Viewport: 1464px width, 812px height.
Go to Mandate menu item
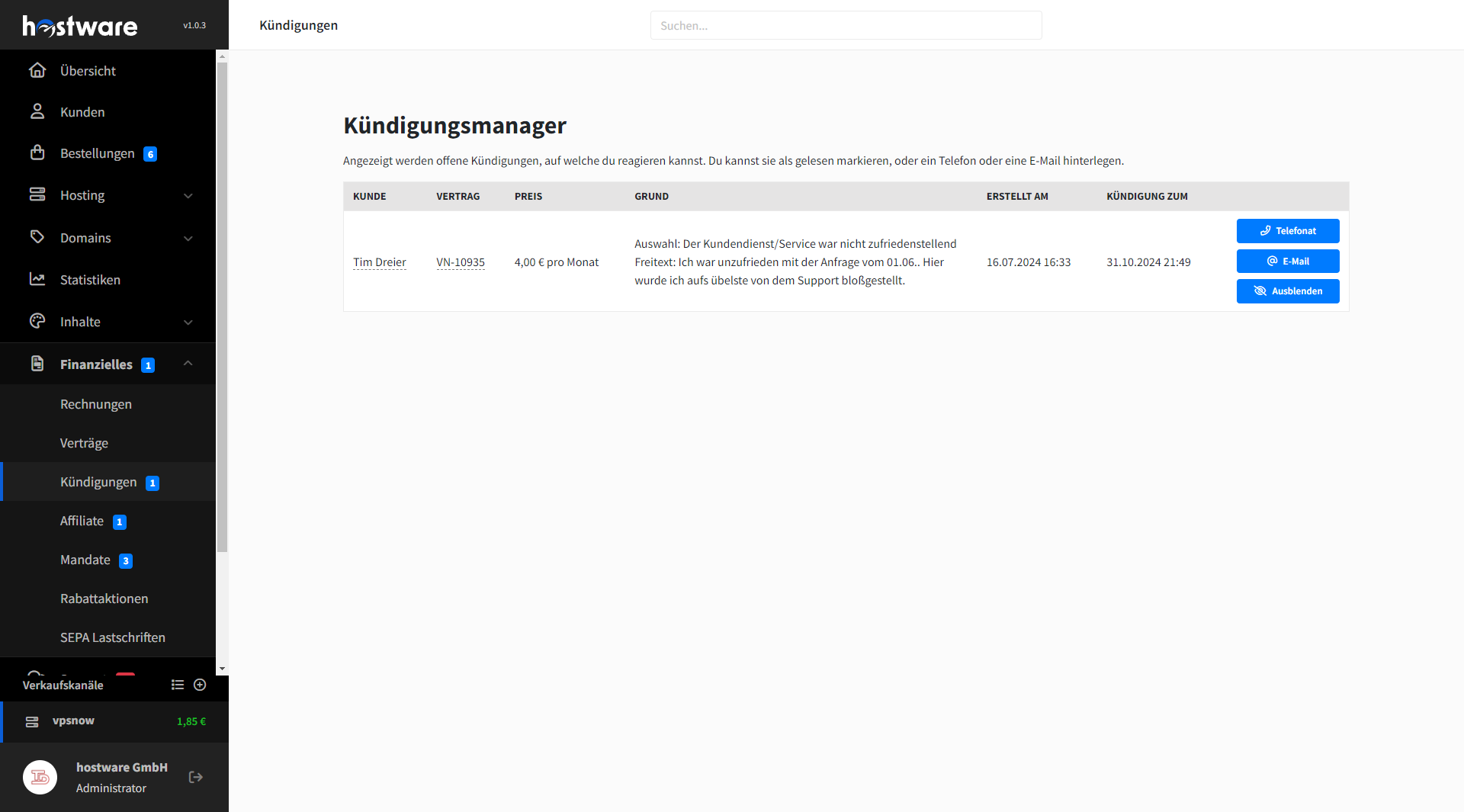click(85, 560)
